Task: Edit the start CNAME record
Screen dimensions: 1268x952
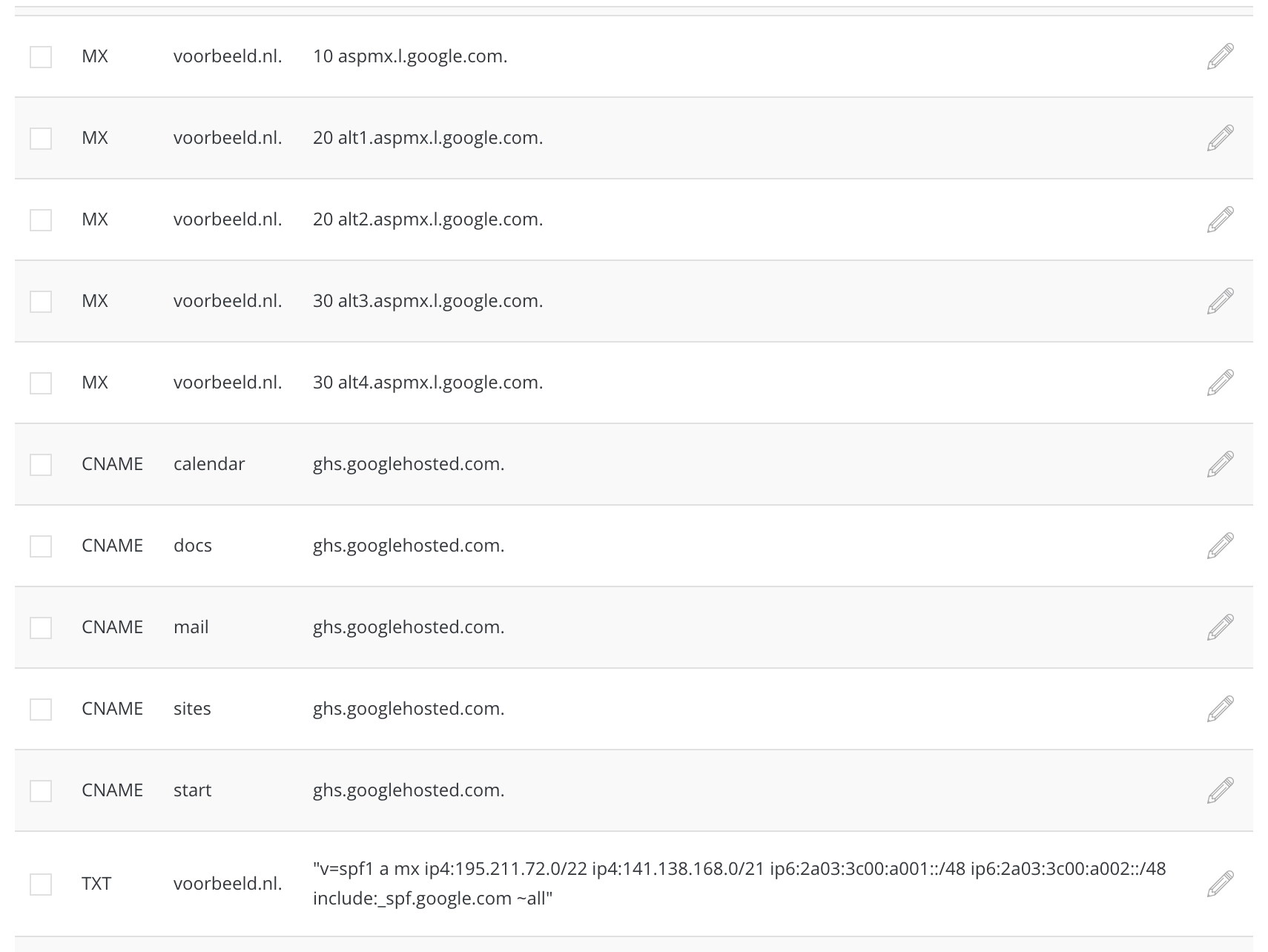Action: pos(1219,790)
